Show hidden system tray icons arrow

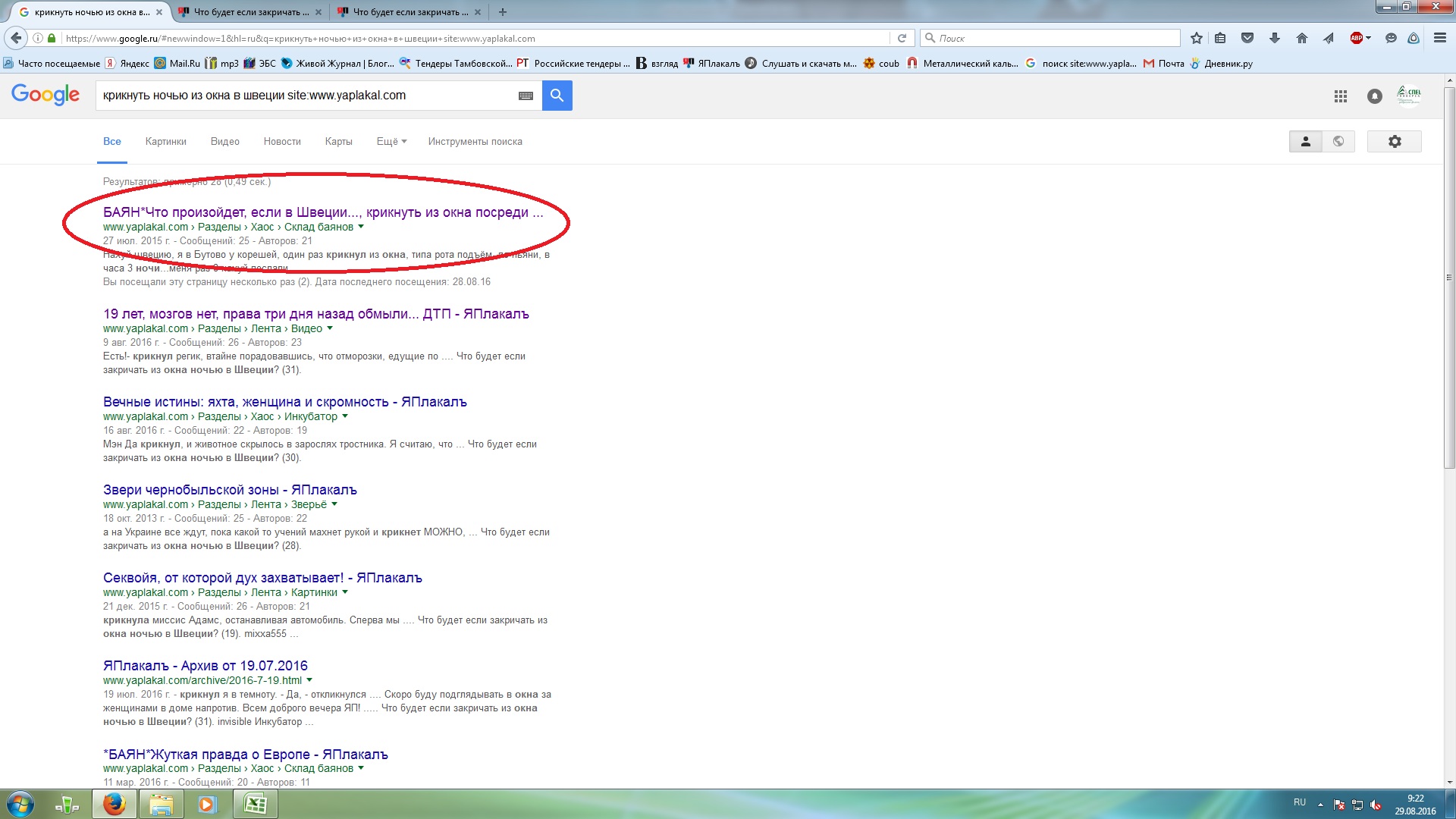[x=1320, y=805]
